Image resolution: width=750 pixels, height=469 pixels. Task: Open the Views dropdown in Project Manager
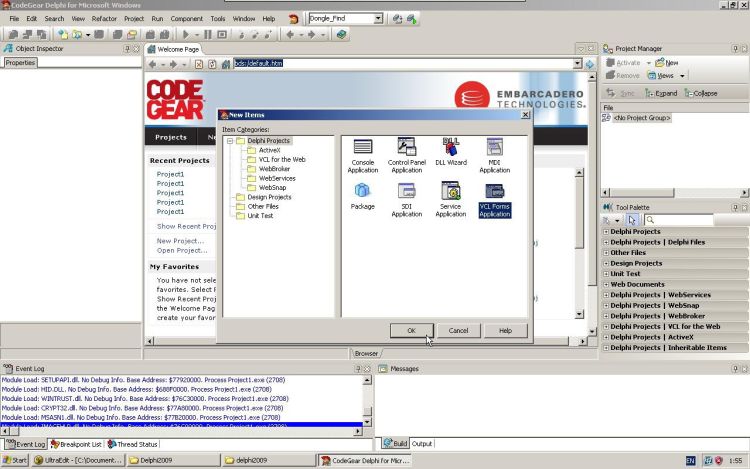click(682, 76)
